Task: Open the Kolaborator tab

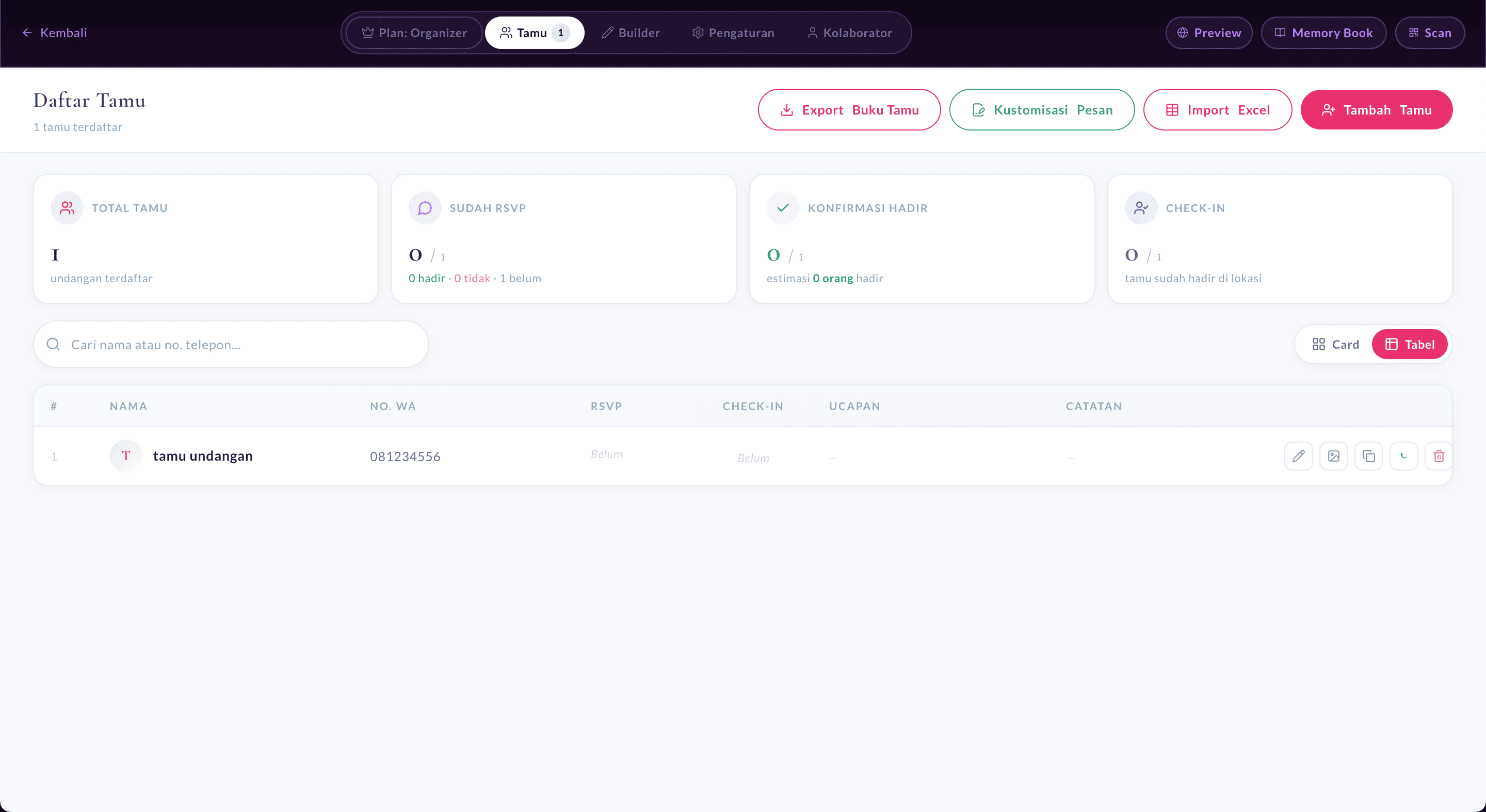Action: pyautogui.click(x=849, y=33)
